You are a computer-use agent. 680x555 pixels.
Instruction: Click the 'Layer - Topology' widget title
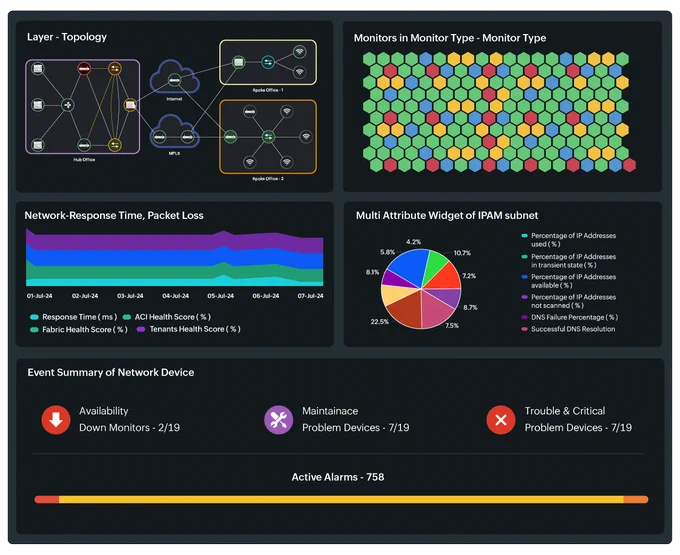click(67, 37)
